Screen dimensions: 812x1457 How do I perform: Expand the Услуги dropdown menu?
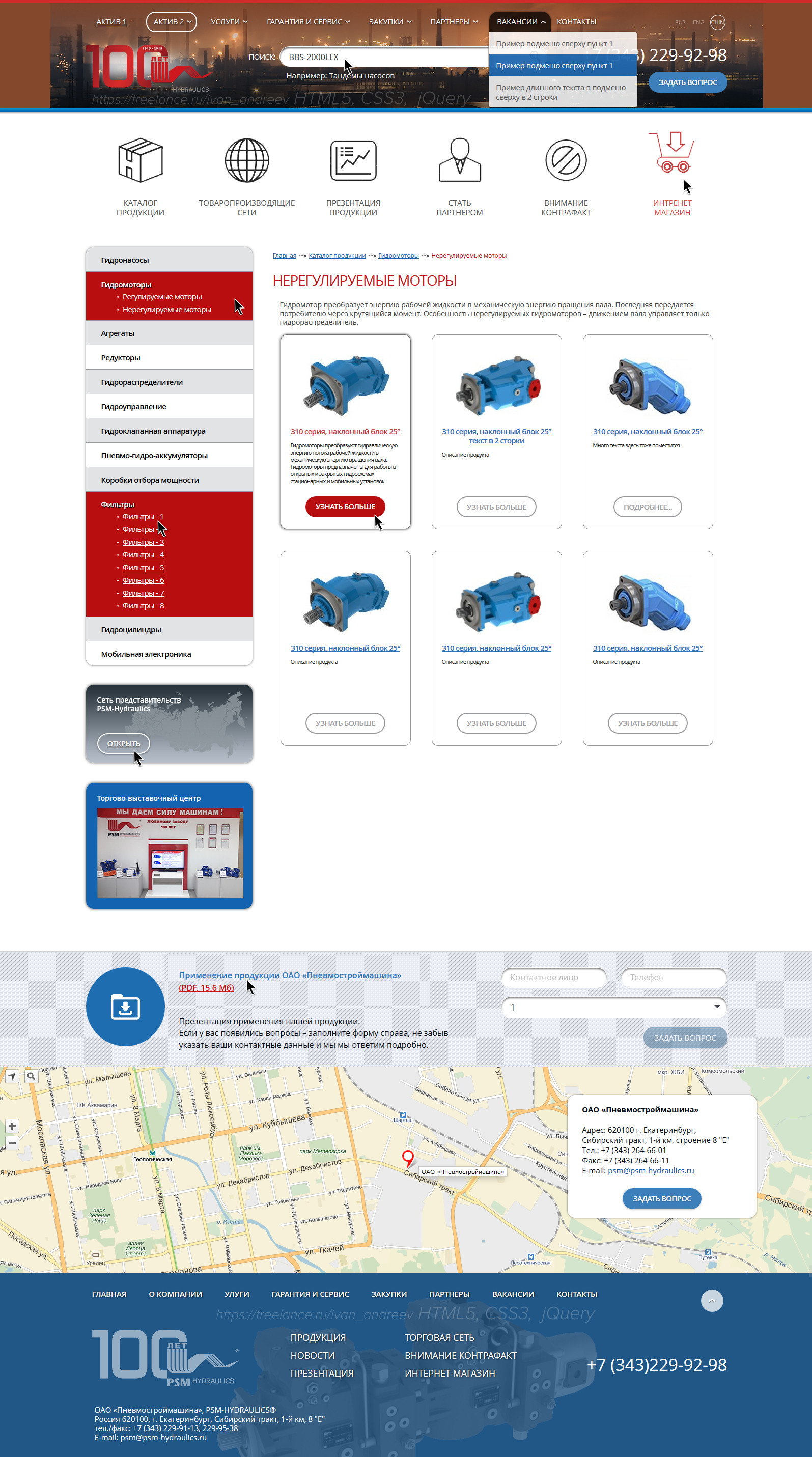[229, 21]
